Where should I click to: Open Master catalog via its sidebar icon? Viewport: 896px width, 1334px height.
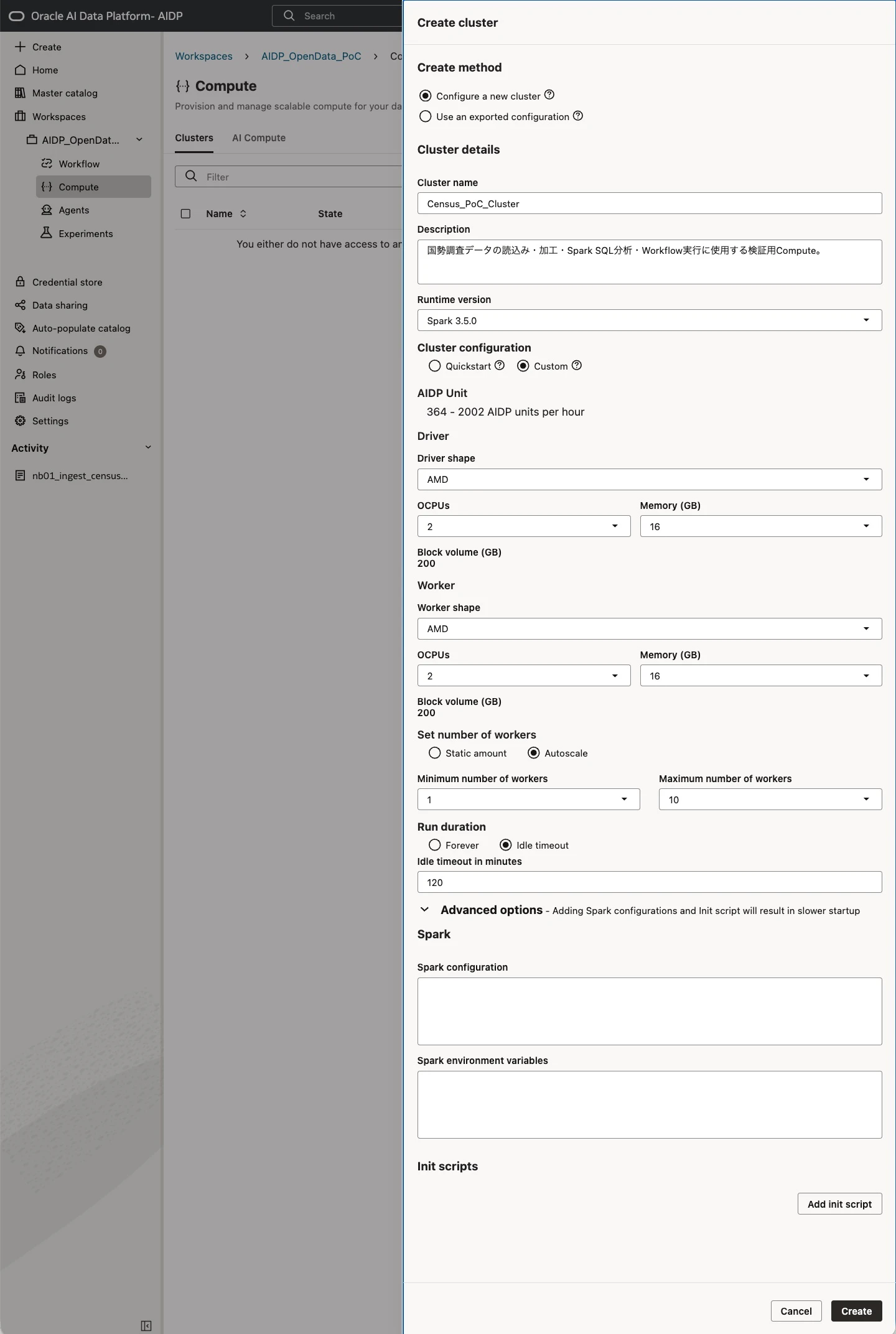[21, 93]
